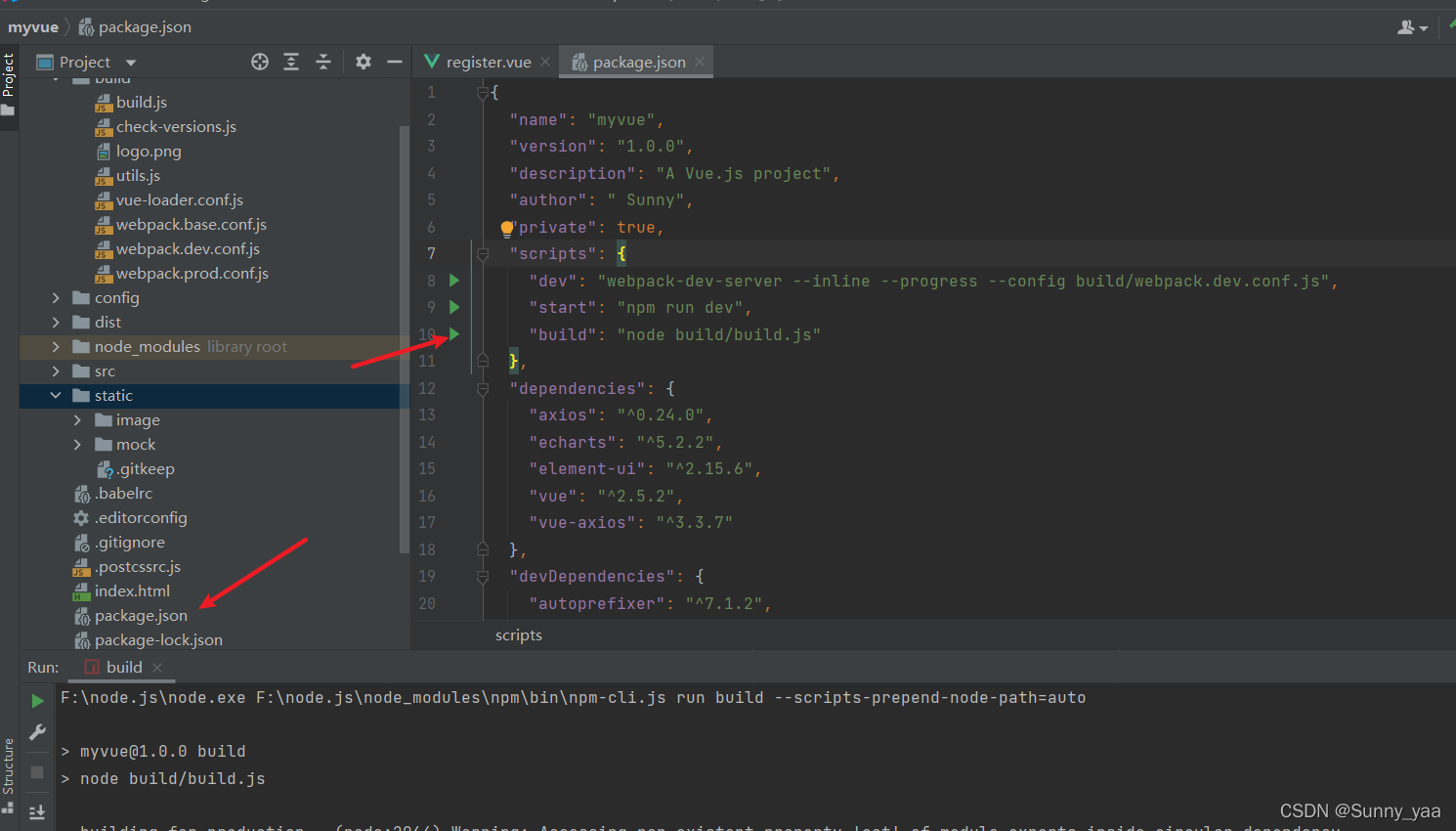This screenshot has width=1456, height=831.
Task: Open index.html in project tree
Action: point(132,590)
